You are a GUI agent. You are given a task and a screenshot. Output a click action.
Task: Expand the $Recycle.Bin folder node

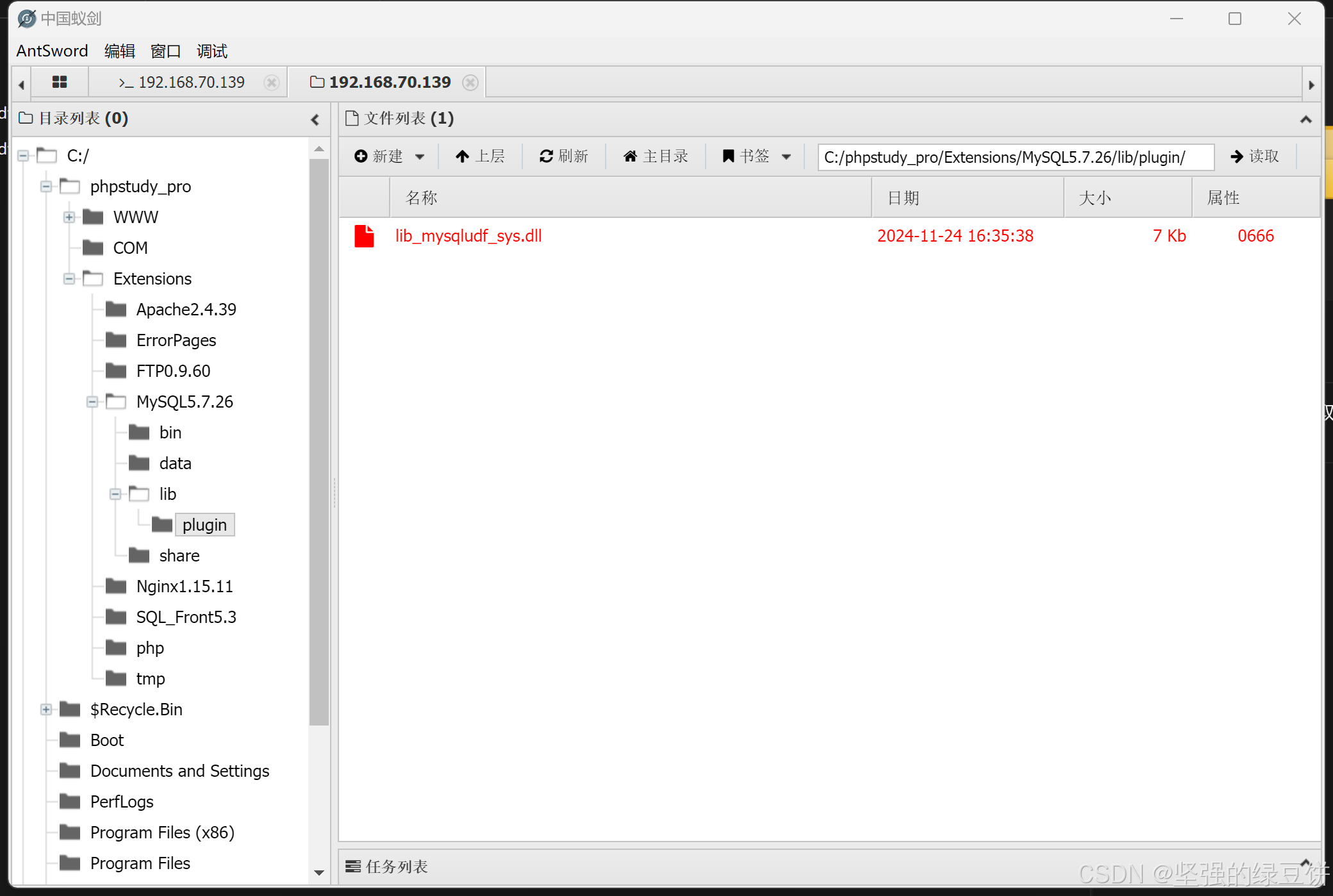tap(46, 709)
